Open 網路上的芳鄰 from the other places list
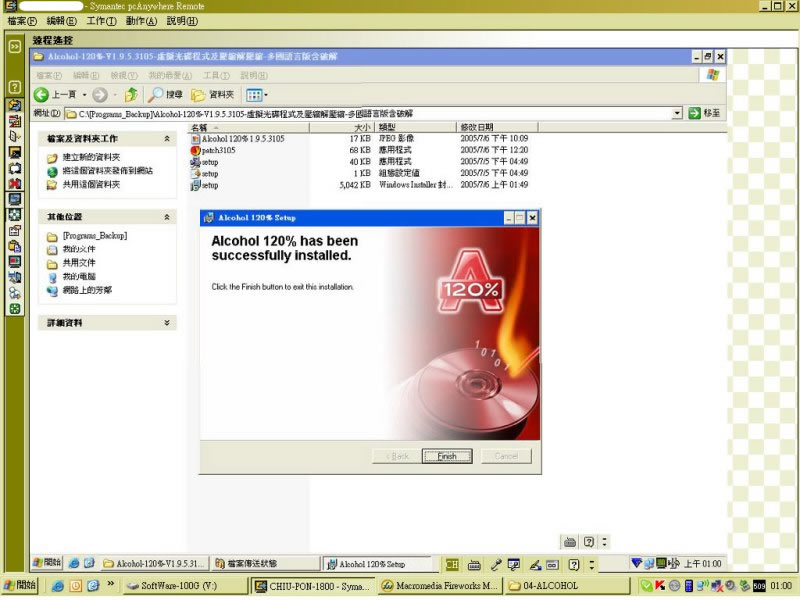This screenshot has width=800, height=600. tap(87, 290)
